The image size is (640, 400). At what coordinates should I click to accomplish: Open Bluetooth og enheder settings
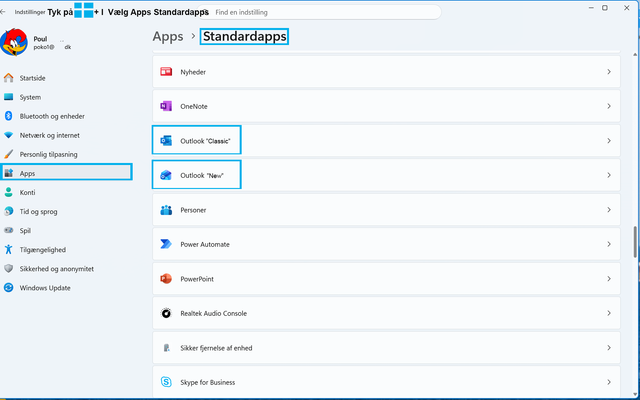point(66,116)
